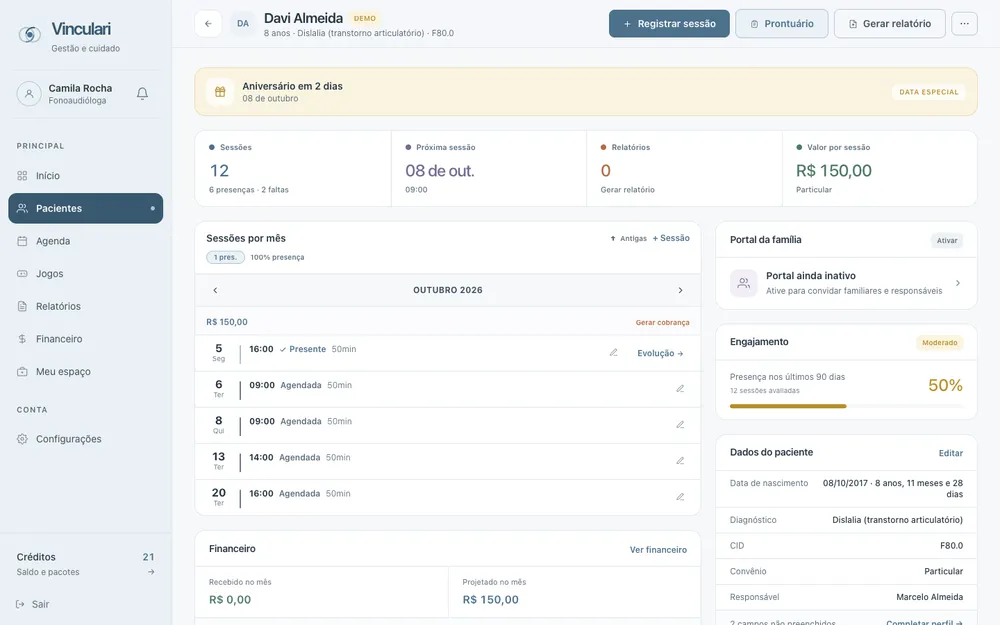Click the Vinculari logo icon
1000x625 pixels.
point(29,34)
